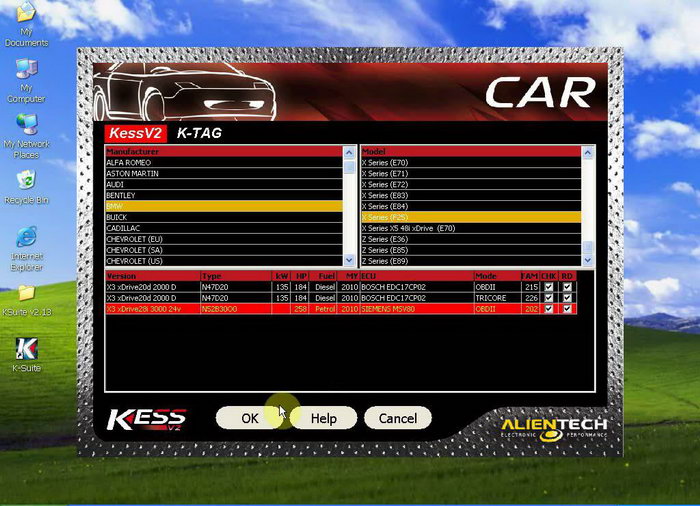
Task: Click the Cancel button
Action: coord(398,418)
